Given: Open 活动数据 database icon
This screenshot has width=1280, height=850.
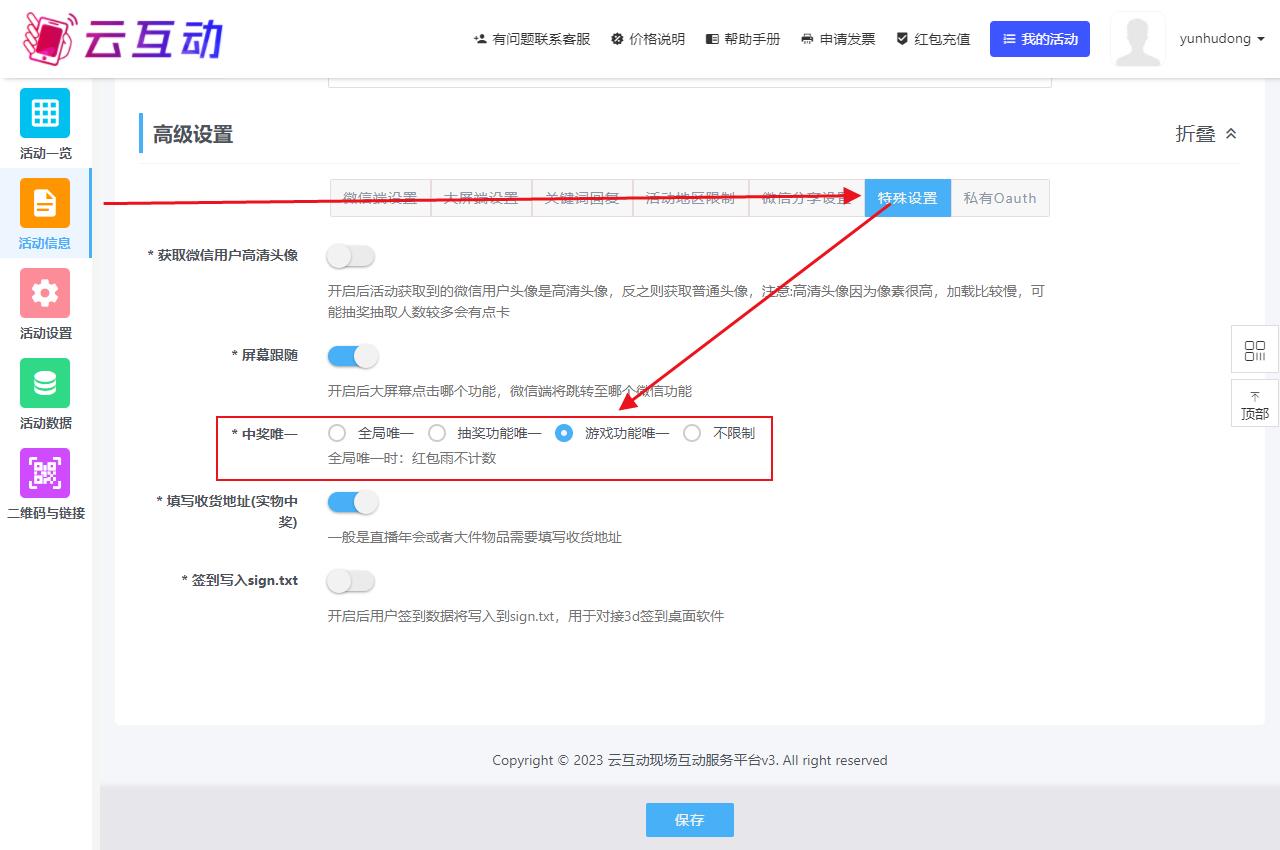Looking at the screenshot, I should tap(45, 383).
